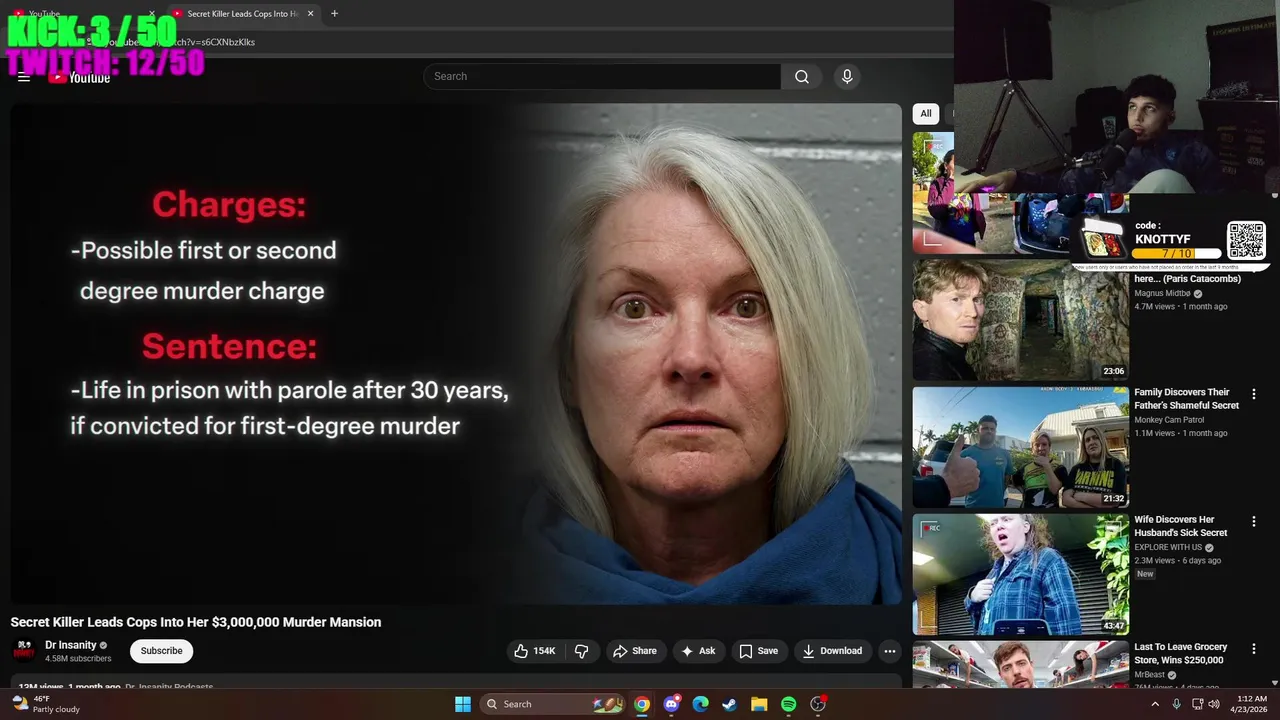
Task: Open Spotify from the taskbar
Action: [788, 704]
